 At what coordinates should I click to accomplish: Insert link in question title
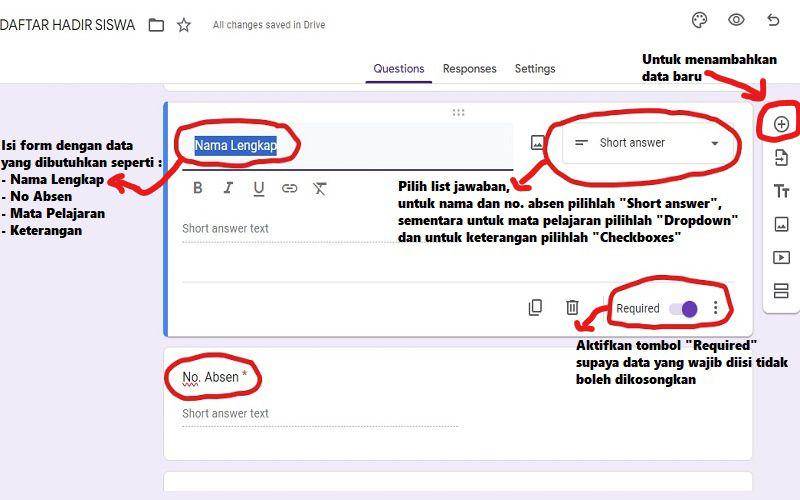289,189
